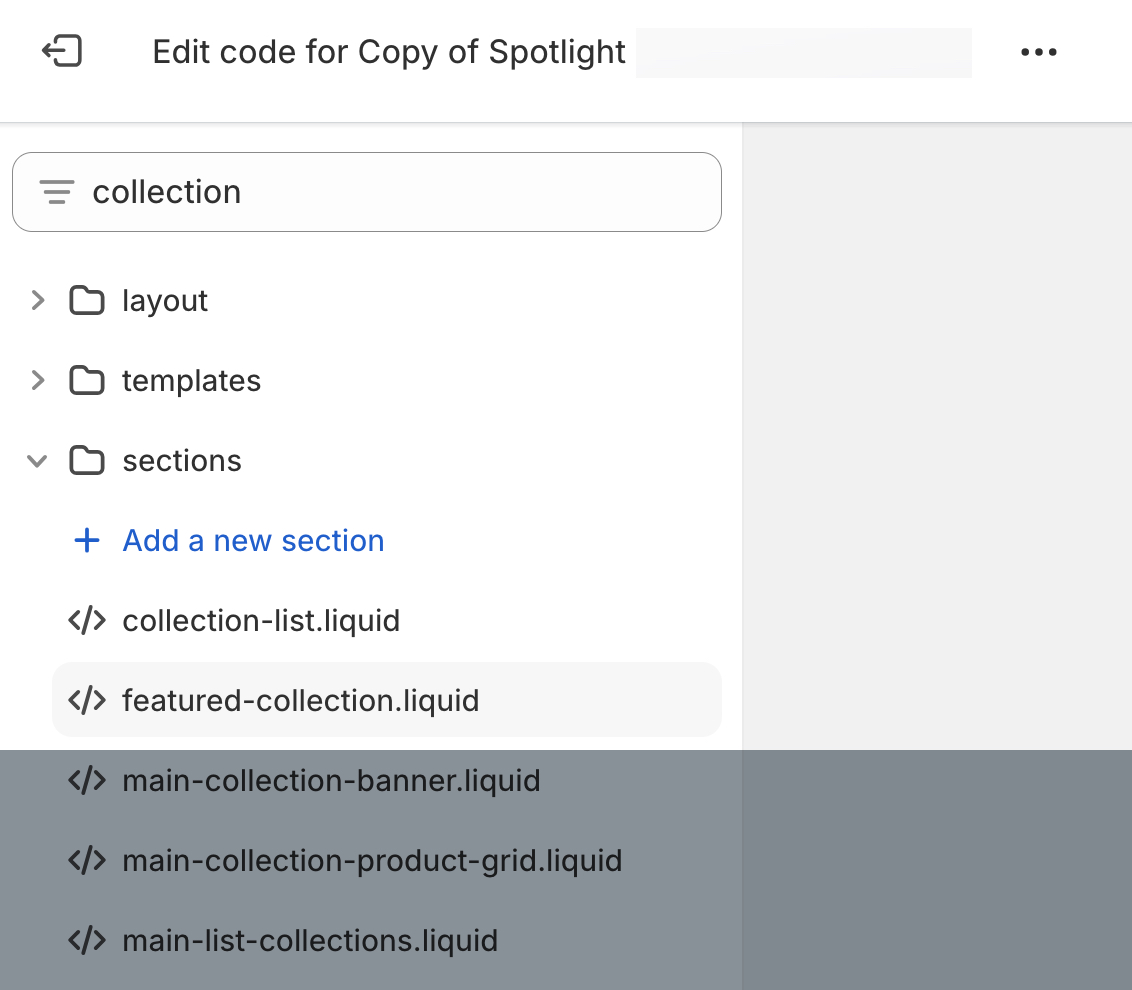
Task: Select the templates folder label
Action: click(x=191, y=380)
